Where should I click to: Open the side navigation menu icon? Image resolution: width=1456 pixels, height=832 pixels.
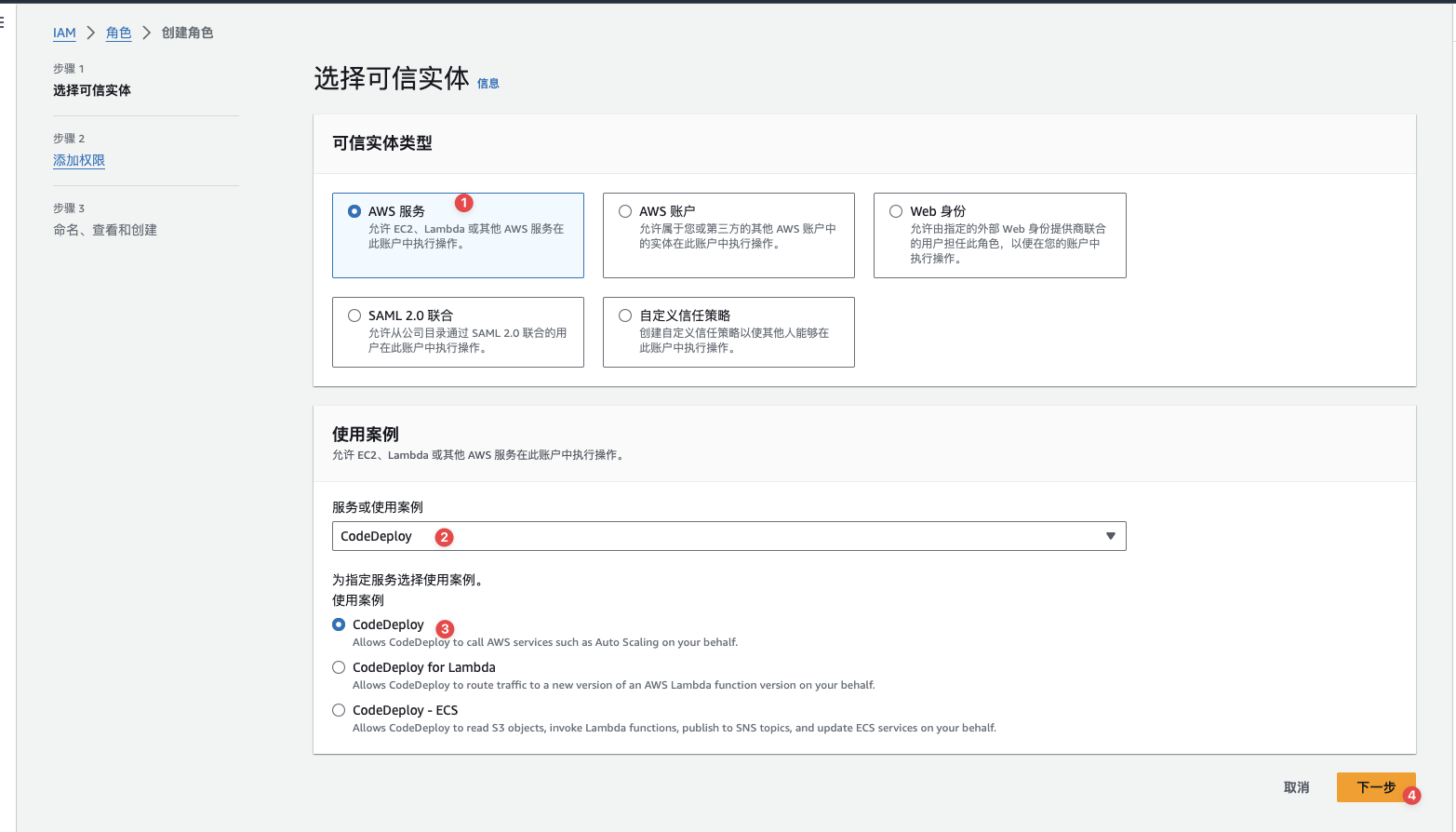pyautogui.click(x=3, y=22)
